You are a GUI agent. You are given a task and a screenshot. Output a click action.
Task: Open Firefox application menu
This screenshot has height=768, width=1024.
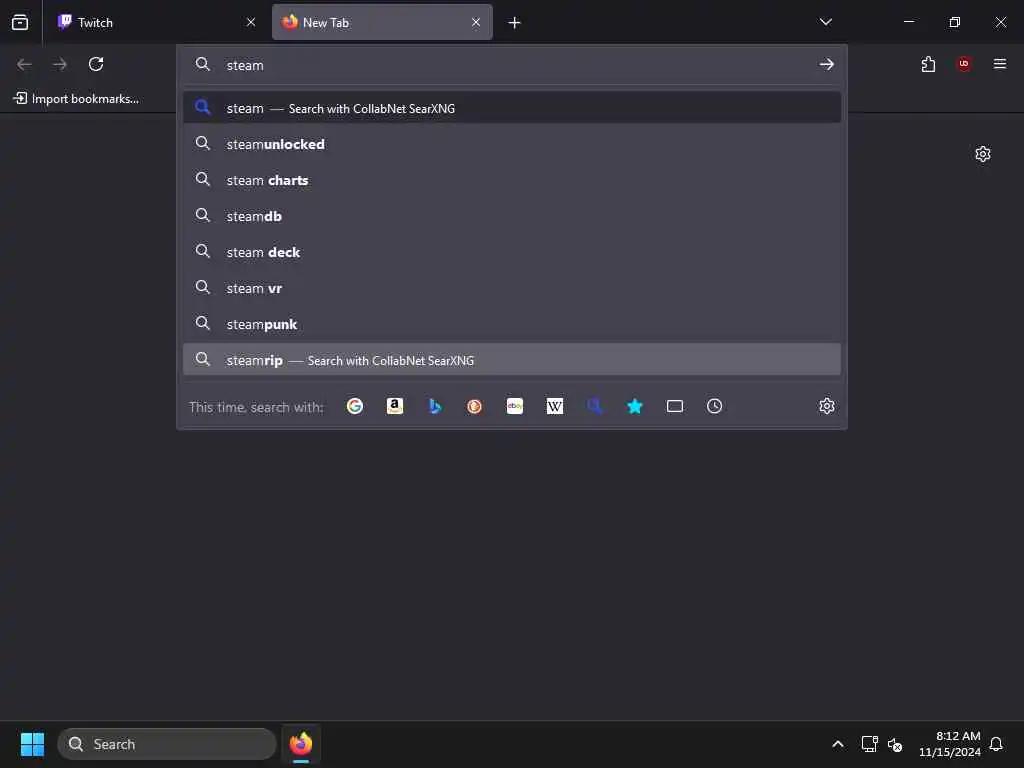click(x=1000, y=64)
